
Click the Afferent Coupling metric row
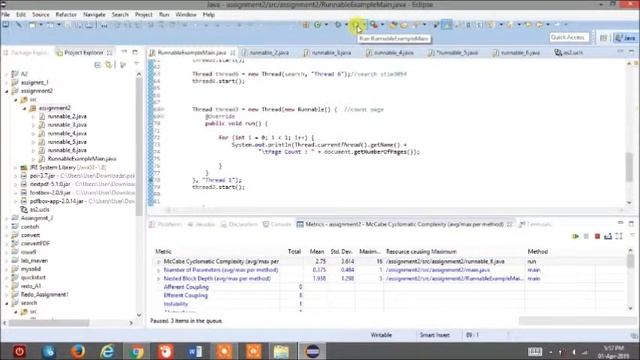pyautogui.click(x=186, y=287)
